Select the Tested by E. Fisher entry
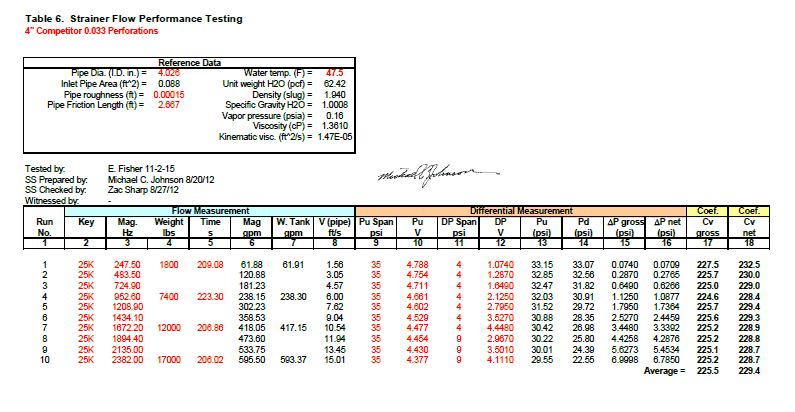Screen dimensions: 795x412 coord(141,169)
